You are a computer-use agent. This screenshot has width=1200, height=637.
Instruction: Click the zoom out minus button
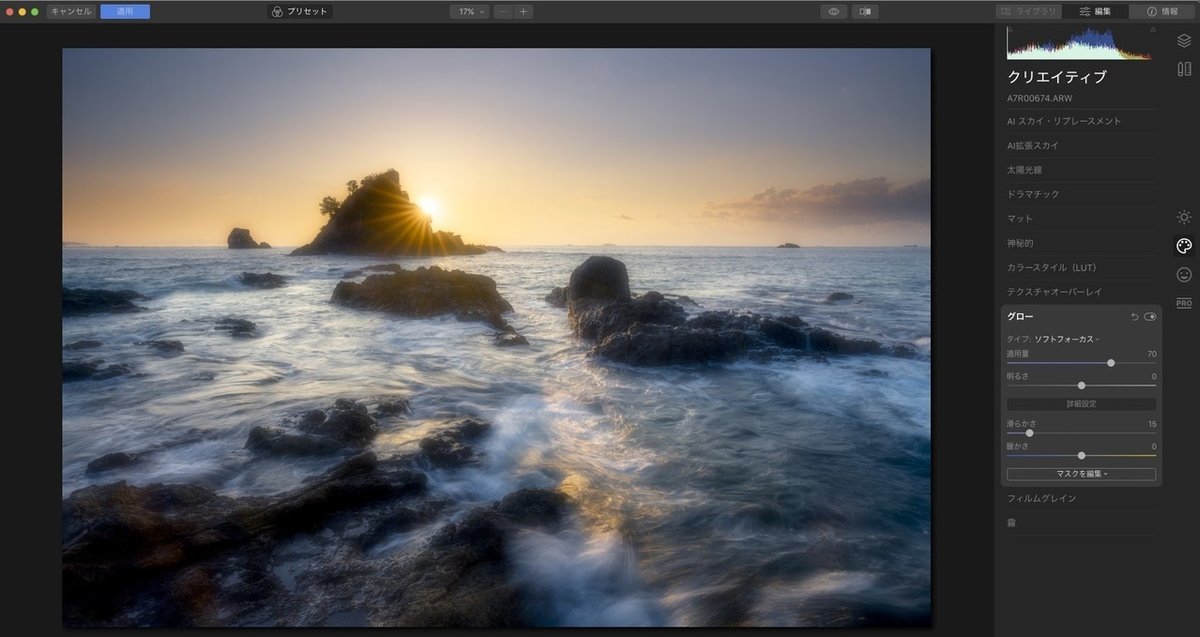click(x=503, y=12)
